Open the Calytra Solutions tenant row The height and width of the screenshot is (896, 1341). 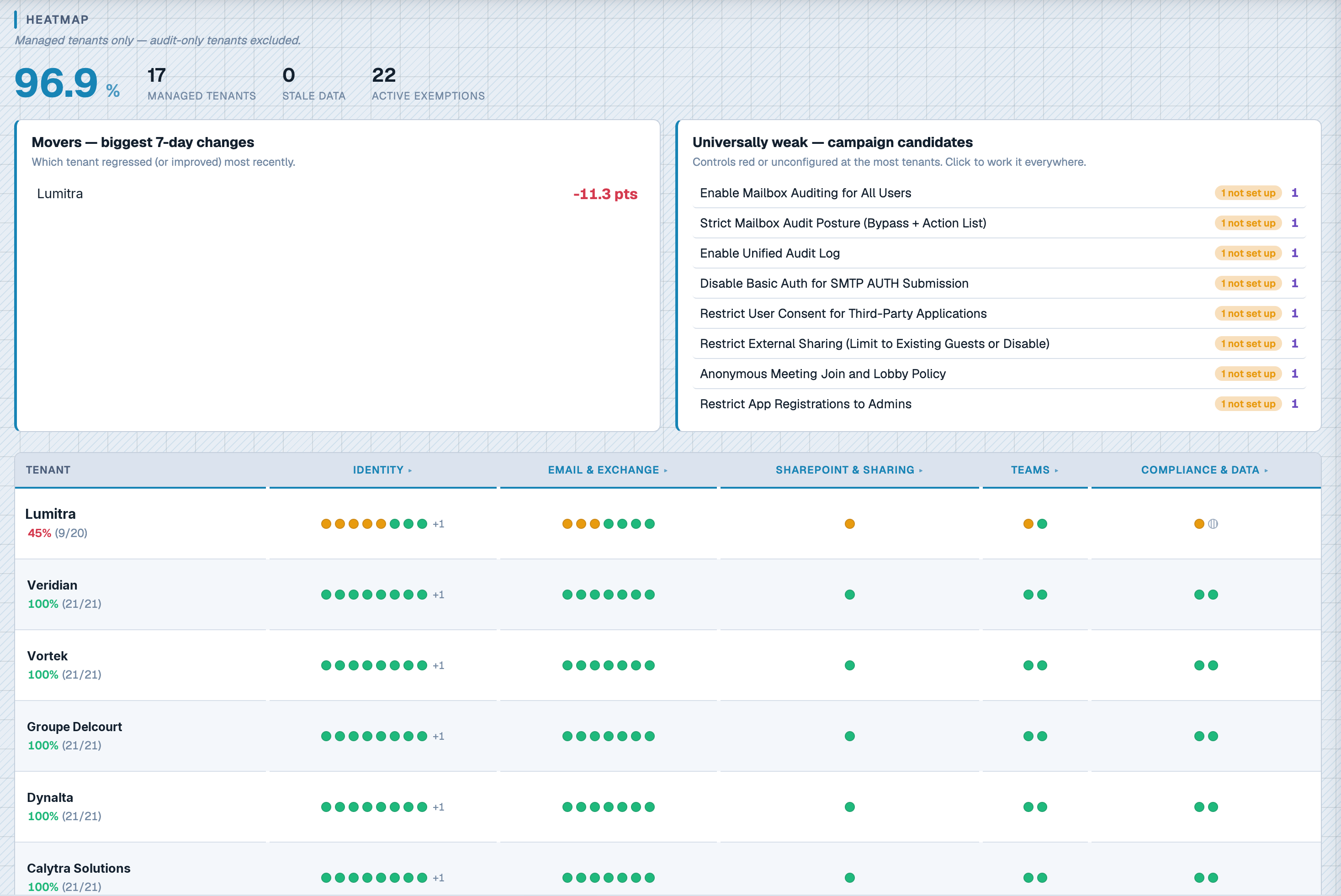coord(668,869)
